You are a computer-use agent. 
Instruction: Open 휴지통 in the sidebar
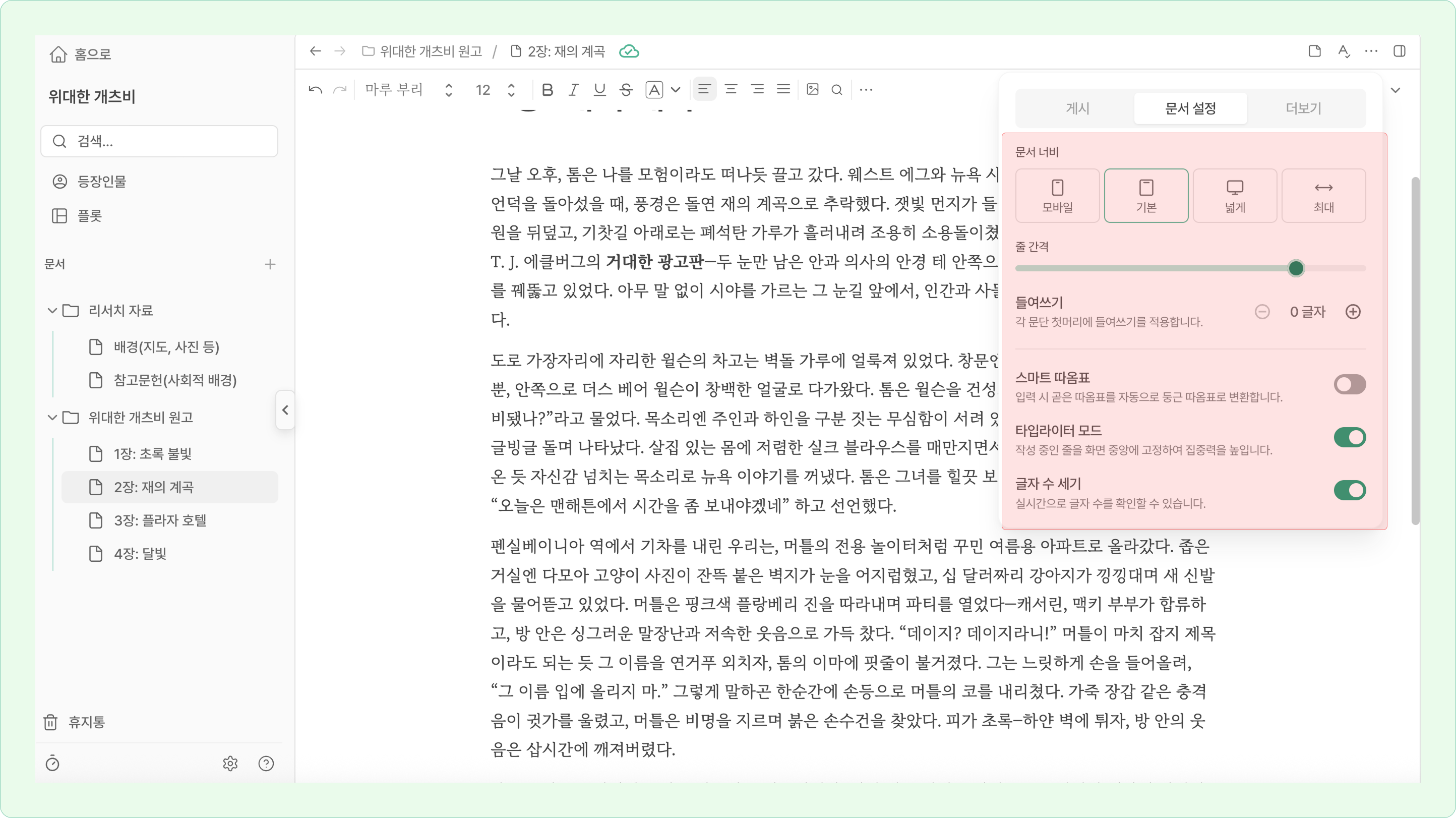click(74, 722)
